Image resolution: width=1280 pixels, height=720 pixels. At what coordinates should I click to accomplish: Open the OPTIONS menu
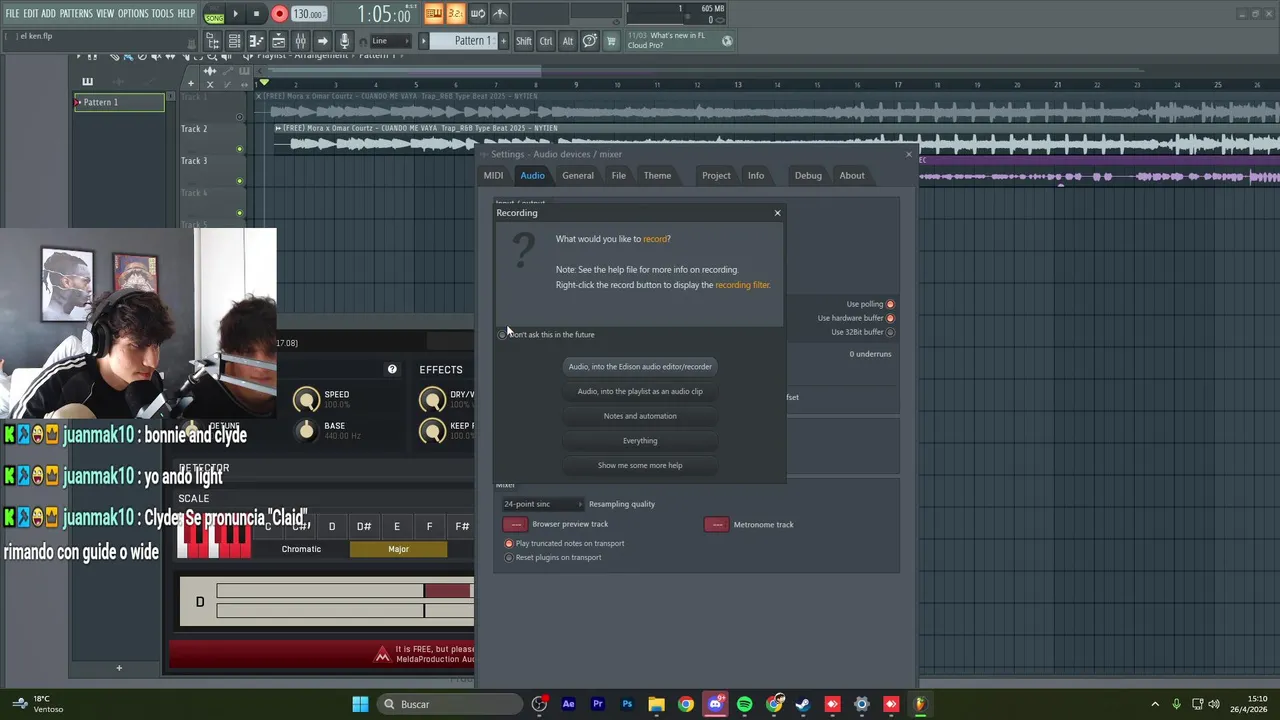pos(133,13)
